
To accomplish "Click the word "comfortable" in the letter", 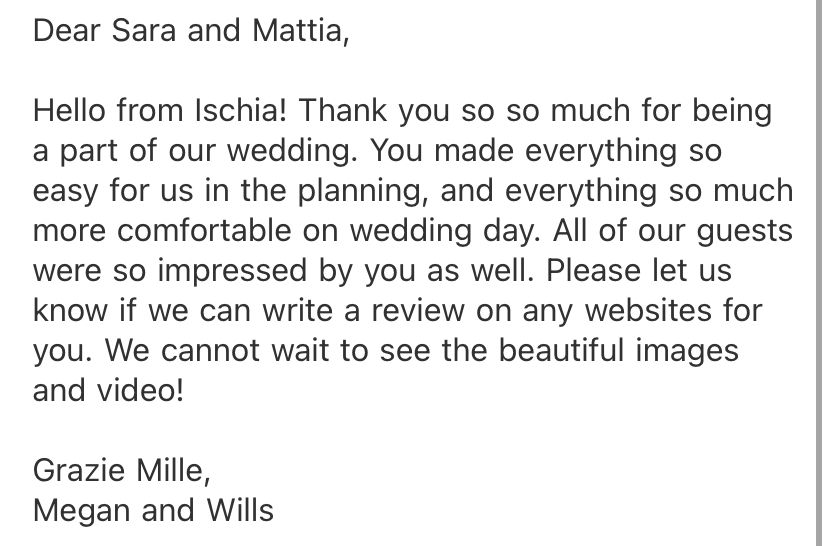I will click(204, 231).
